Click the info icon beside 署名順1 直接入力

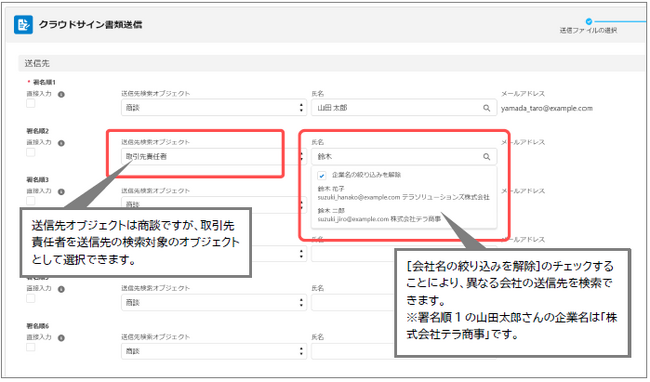tap(61, 94)
